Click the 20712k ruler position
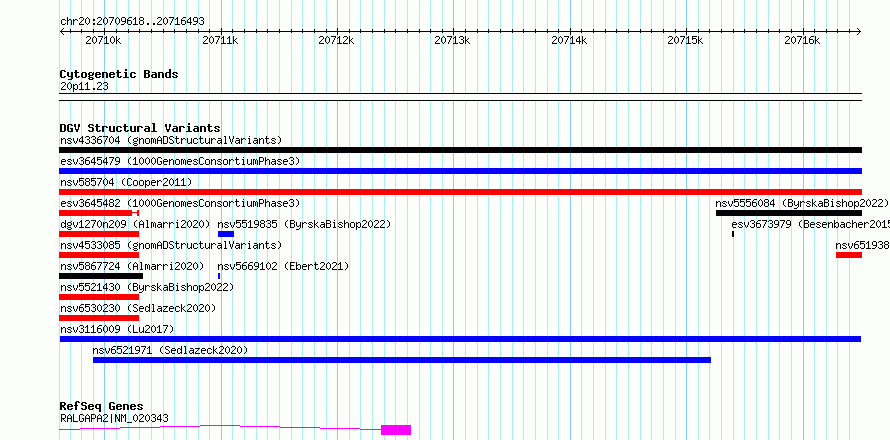 point(337,41)
